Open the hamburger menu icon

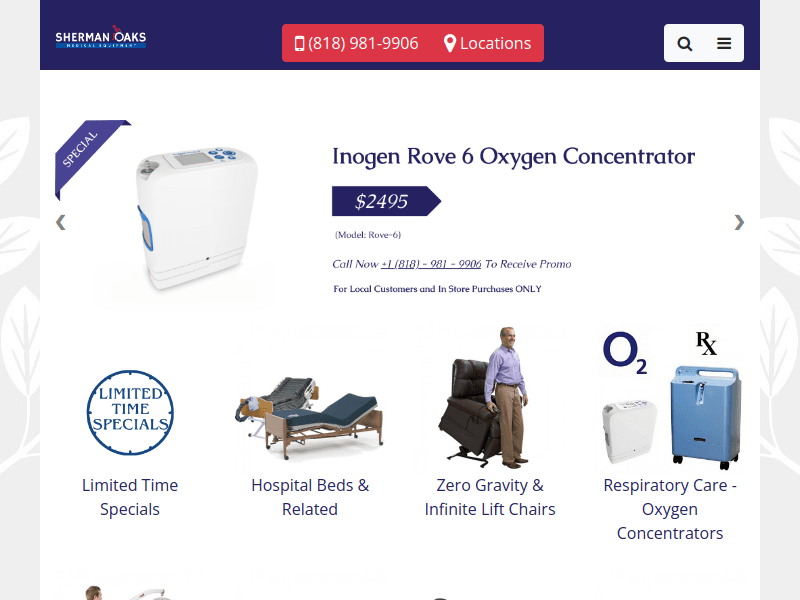[x=724, y=43]
